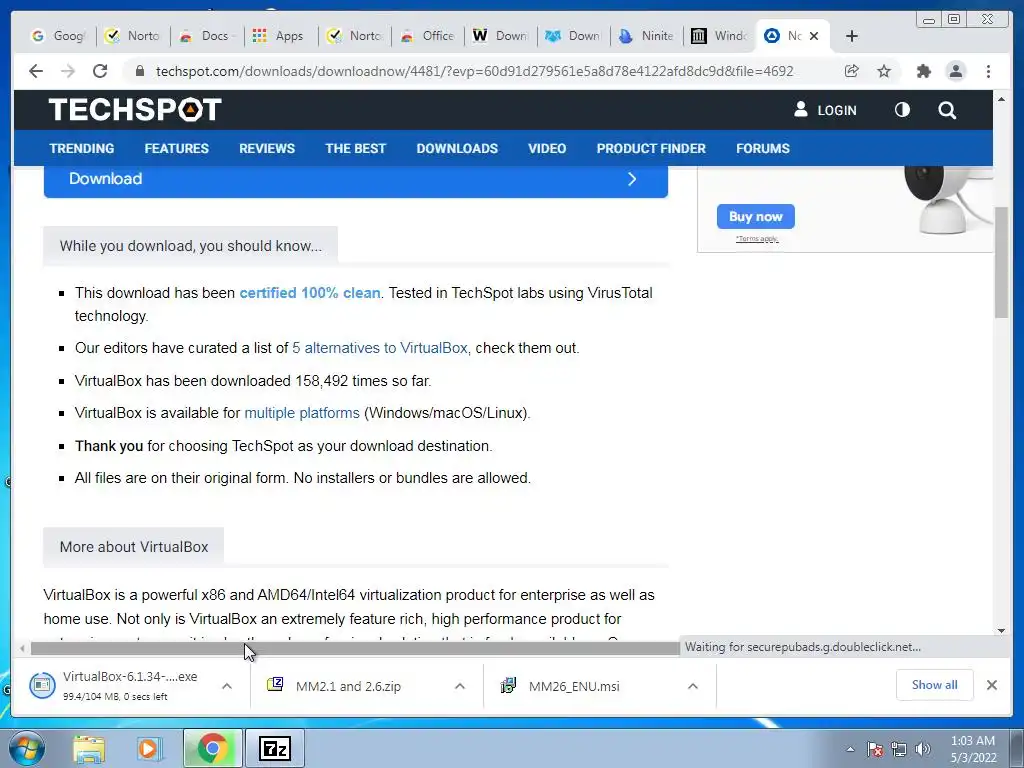Switch to the Windows tab with building icon
The width and height of the screenshot is (1024, 768).
721,36
